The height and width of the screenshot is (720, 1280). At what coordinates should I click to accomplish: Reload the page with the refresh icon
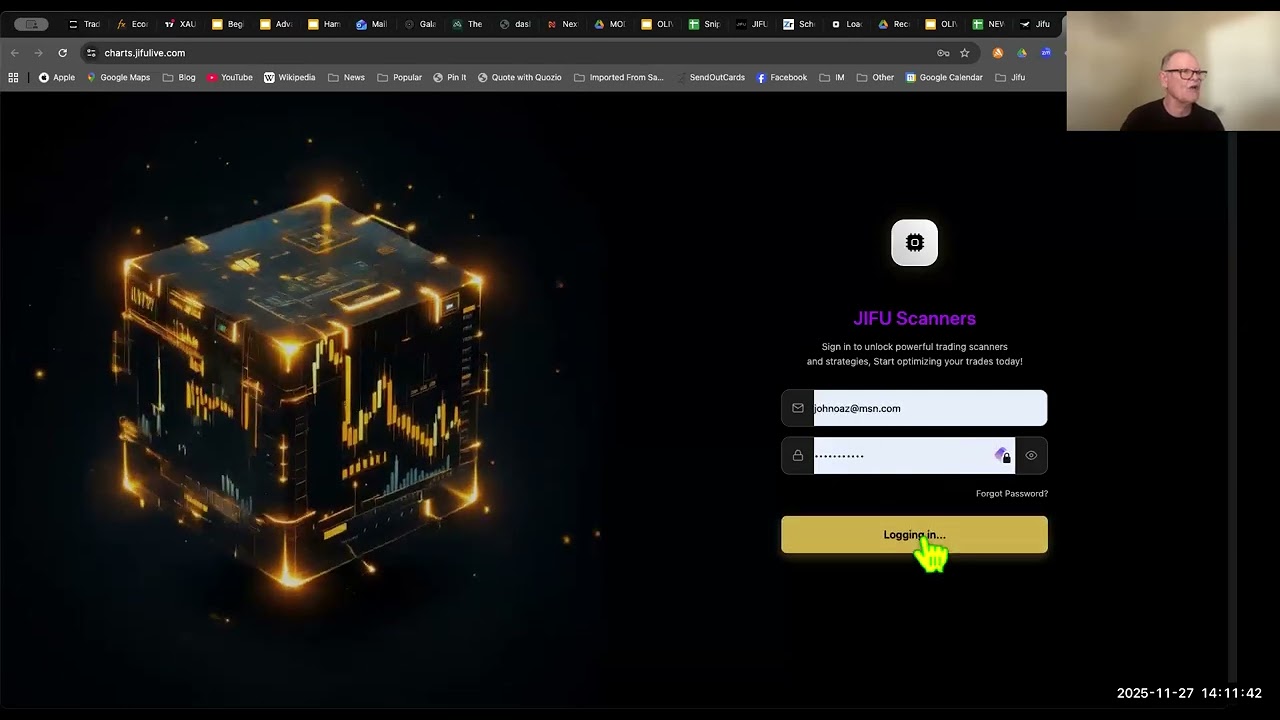(x=63, y=53)
